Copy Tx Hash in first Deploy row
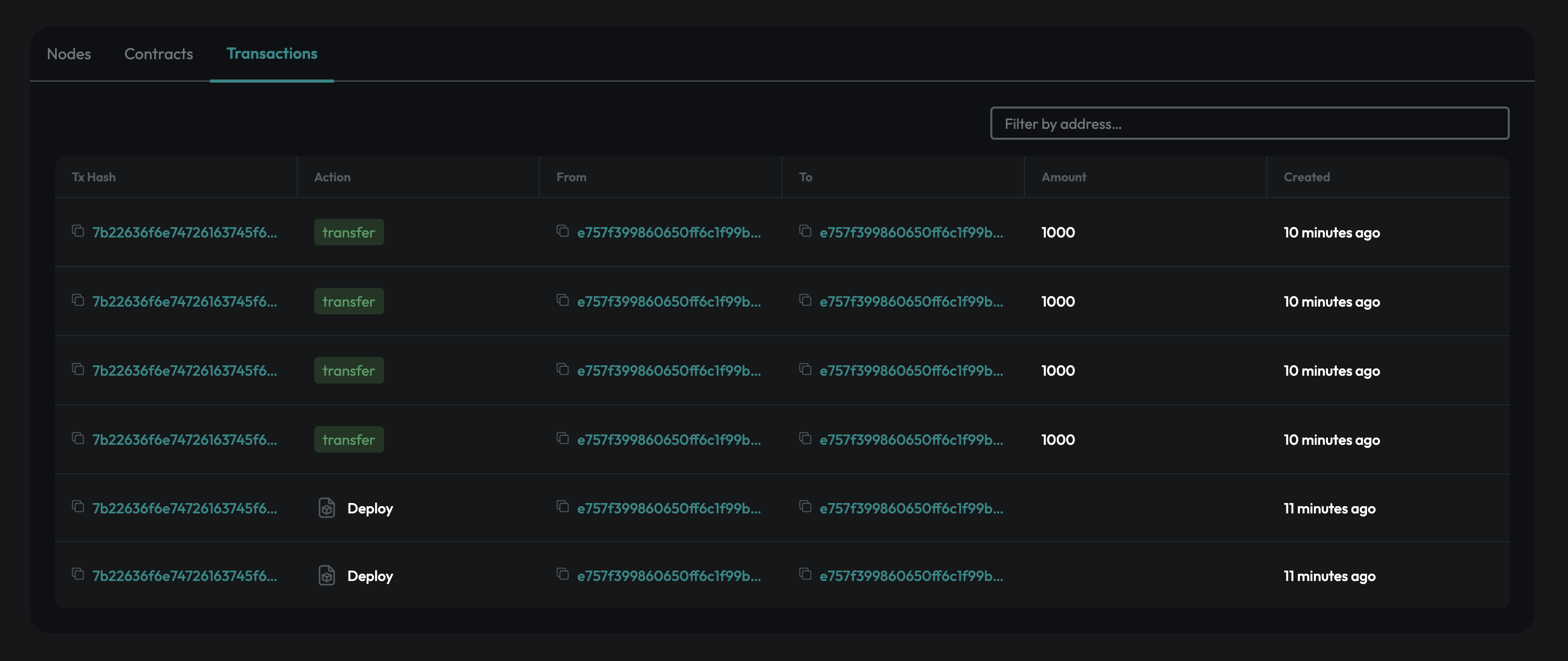Viewport: 1568px width, 661px height. [78, 506]
